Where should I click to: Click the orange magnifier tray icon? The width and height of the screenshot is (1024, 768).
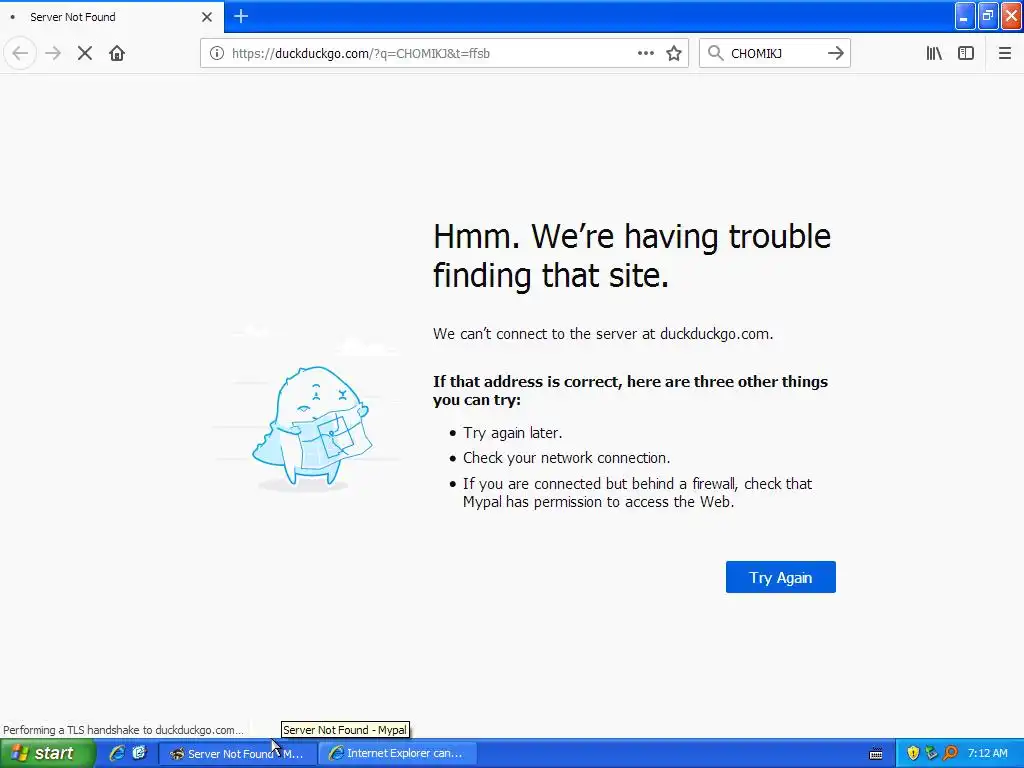coord(950,753)
